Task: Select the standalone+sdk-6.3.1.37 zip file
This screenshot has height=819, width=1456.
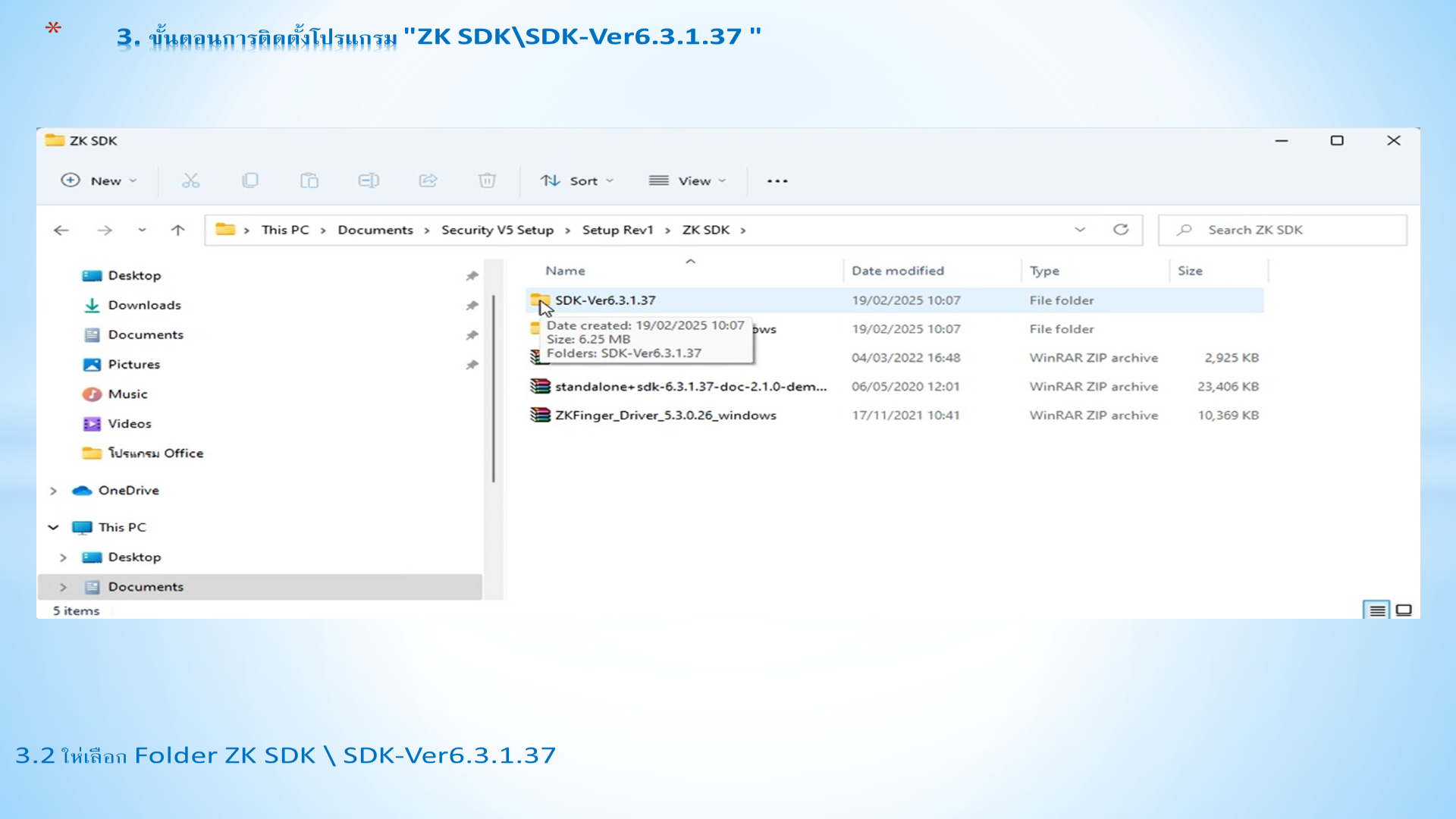Action: 691,387
